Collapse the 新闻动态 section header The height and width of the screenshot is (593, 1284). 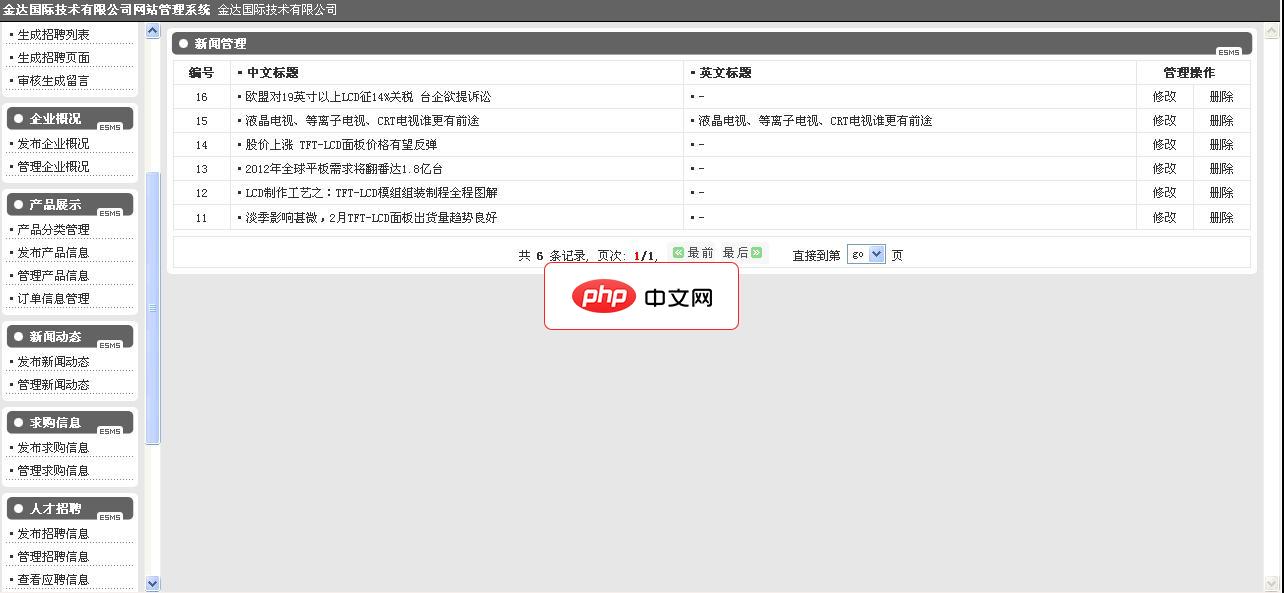click(70, 336)
